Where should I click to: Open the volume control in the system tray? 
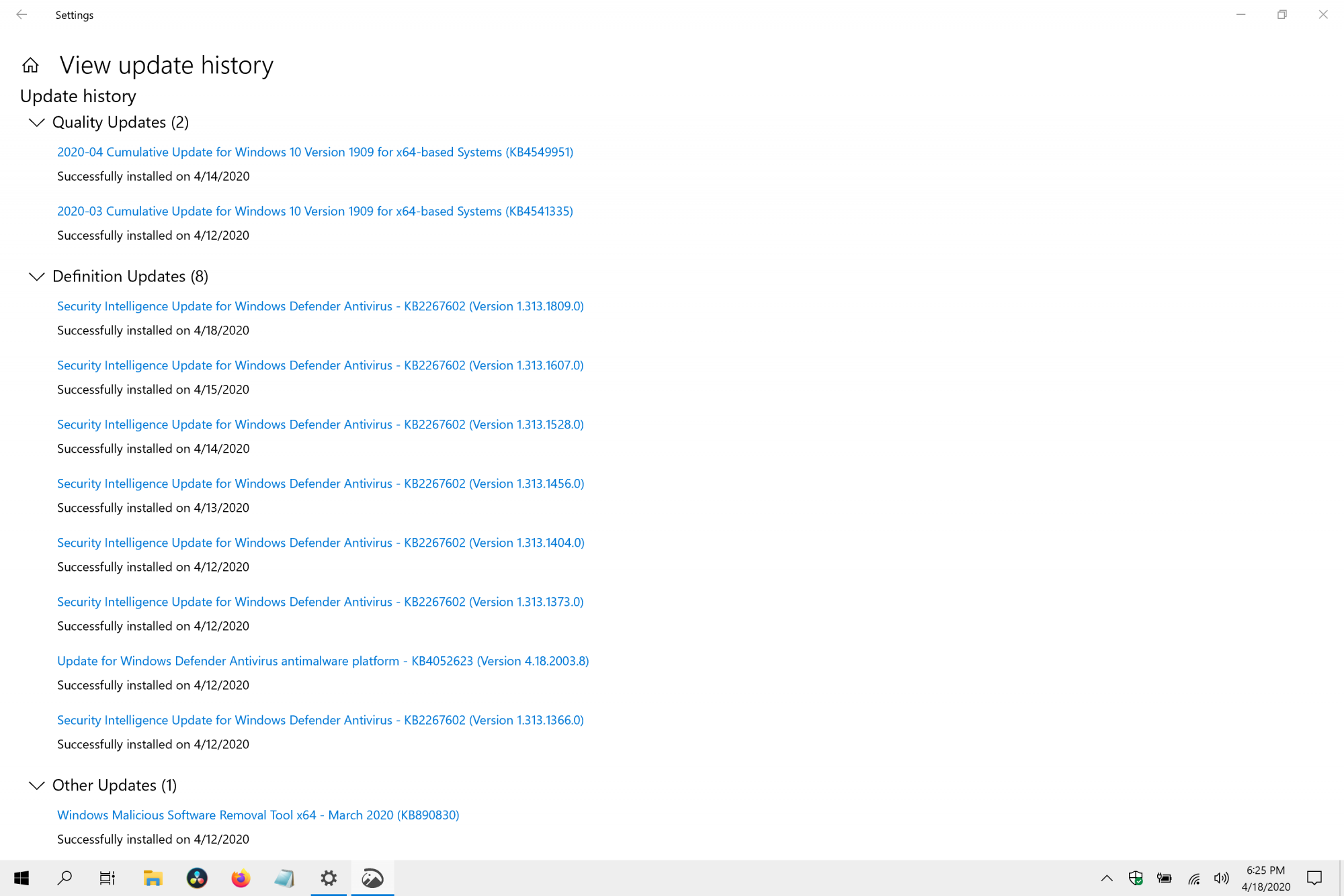[x=1221, y=878]
